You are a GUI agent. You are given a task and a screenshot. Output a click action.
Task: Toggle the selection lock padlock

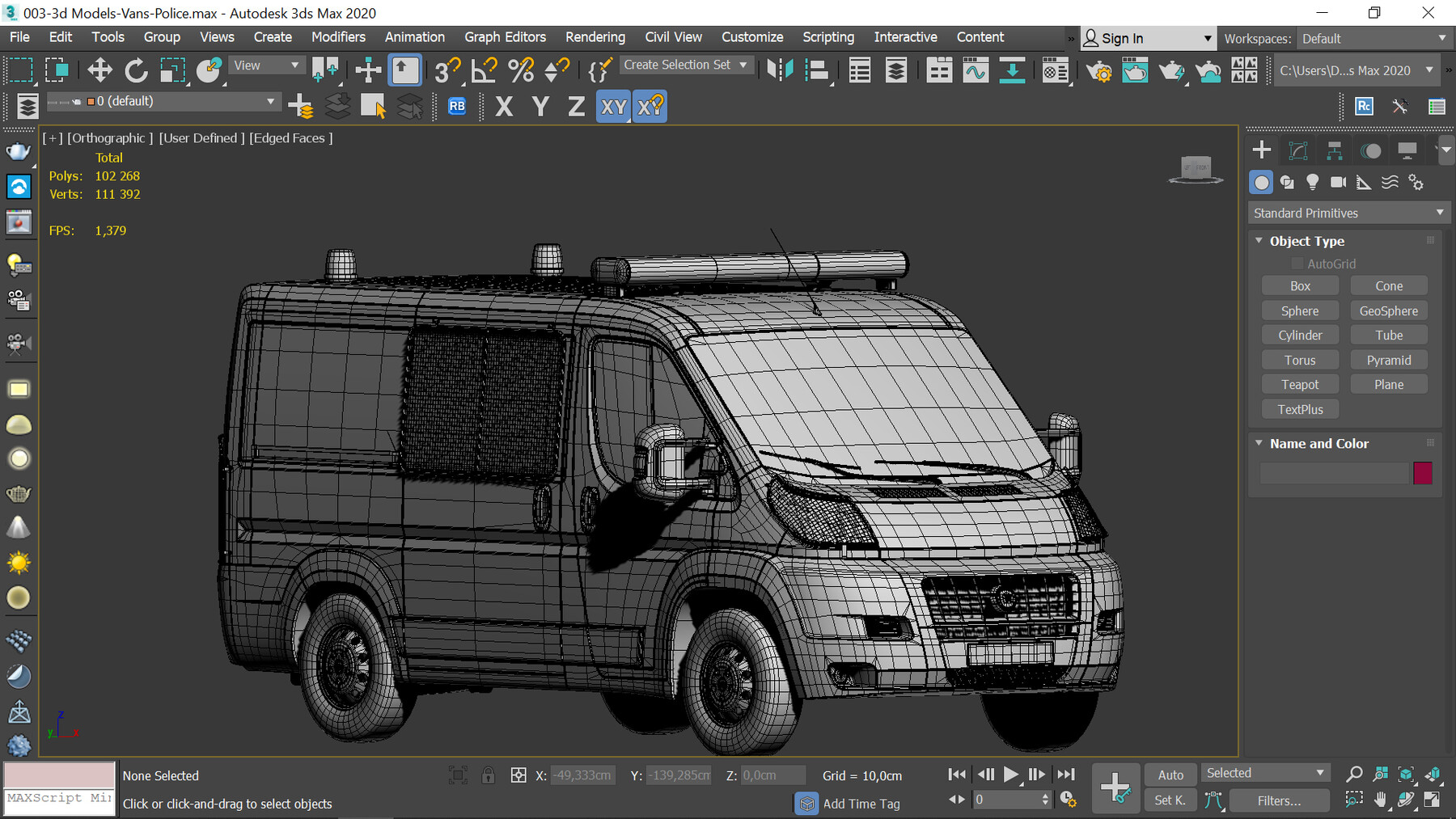(x=488, y=775)
